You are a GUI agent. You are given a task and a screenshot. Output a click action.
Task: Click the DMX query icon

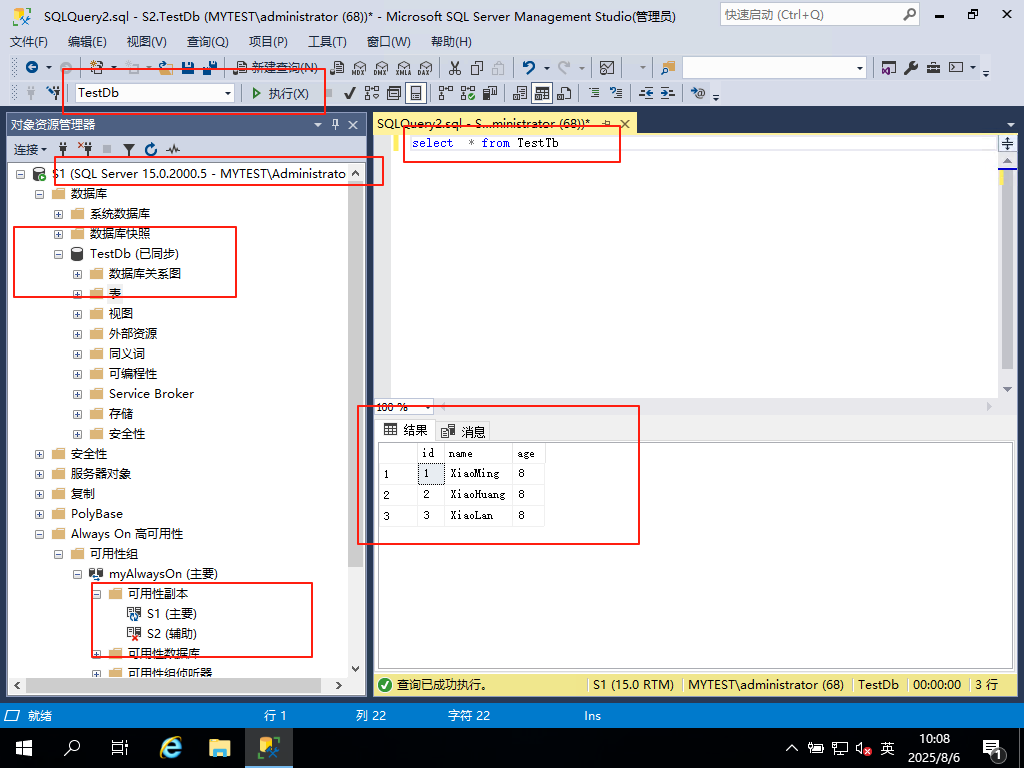tap(381, 68)
